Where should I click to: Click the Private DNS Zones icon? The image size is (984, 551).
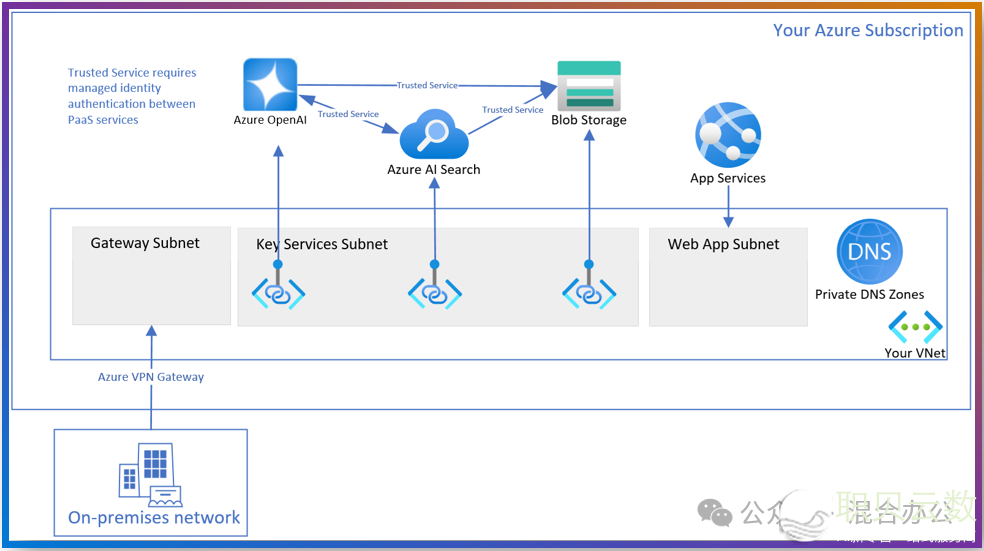[x=869, y=252]
